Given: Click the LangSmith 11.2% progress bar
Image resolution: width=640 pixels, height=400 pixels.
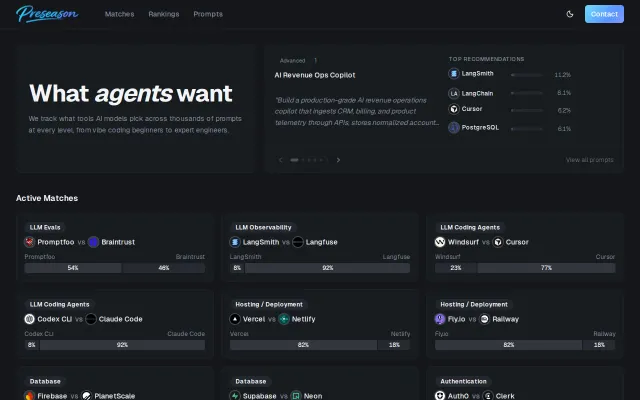Looking at the screenshot, I should tap(527, 75).
